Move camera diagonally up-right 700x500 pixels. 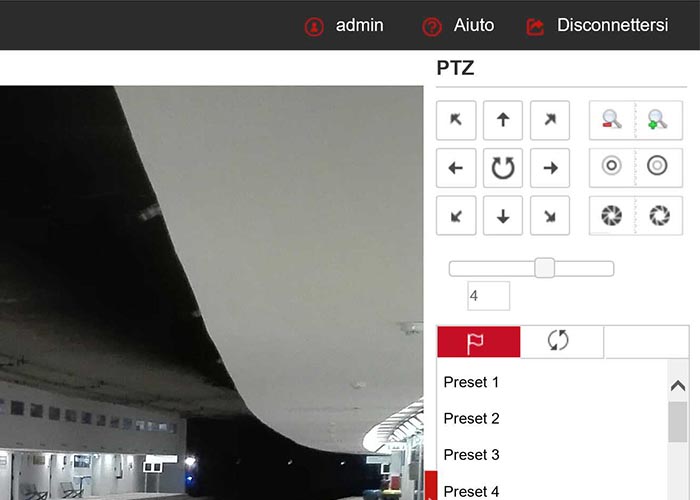click(550, 120)
